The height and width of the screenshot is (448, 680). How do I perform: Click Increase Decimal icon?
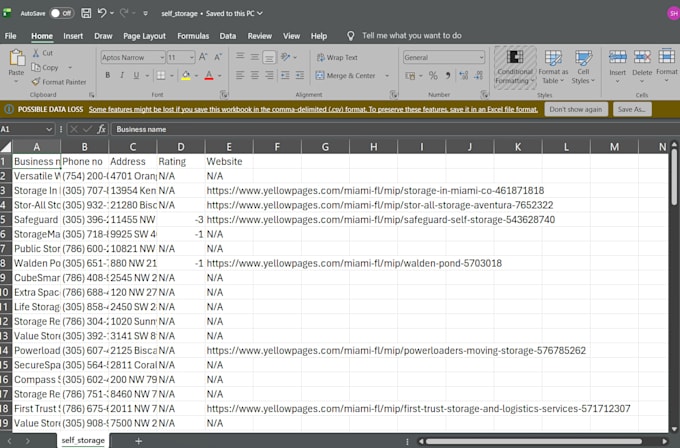[x=464, y=75]
